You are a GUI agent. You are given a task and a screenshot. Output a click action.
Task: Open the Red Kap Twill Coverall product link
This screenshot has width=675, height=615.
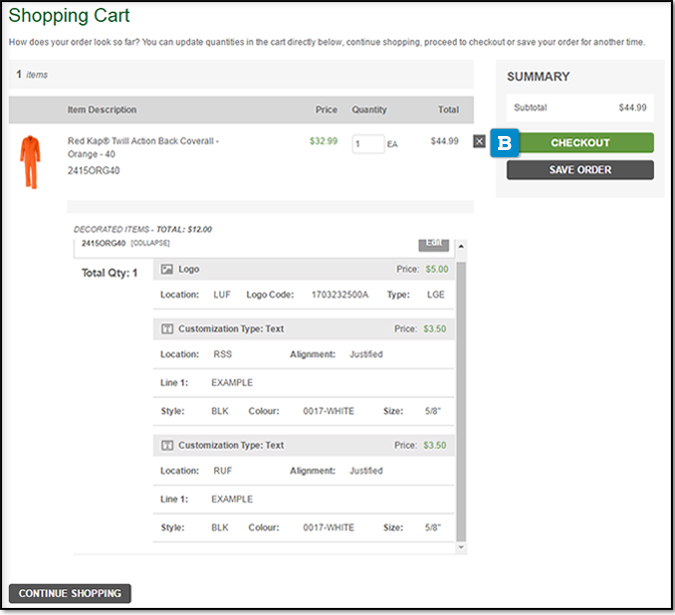coord(143,141)
